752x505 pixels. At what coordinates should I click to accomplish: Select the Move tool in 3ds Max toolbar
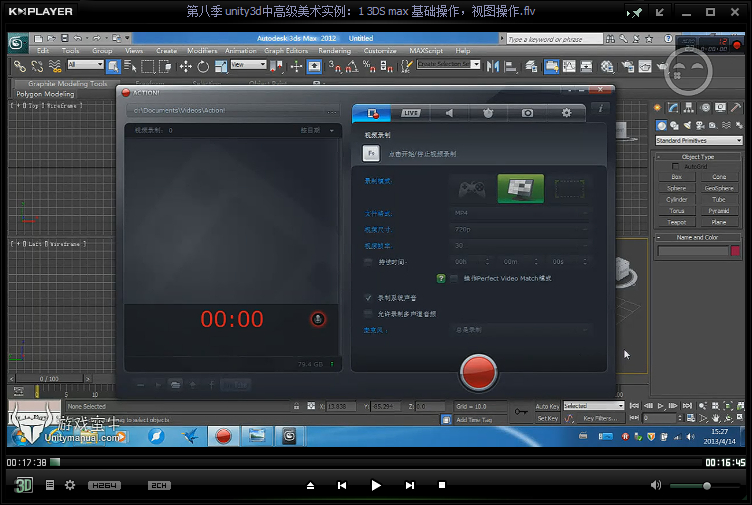185,66
